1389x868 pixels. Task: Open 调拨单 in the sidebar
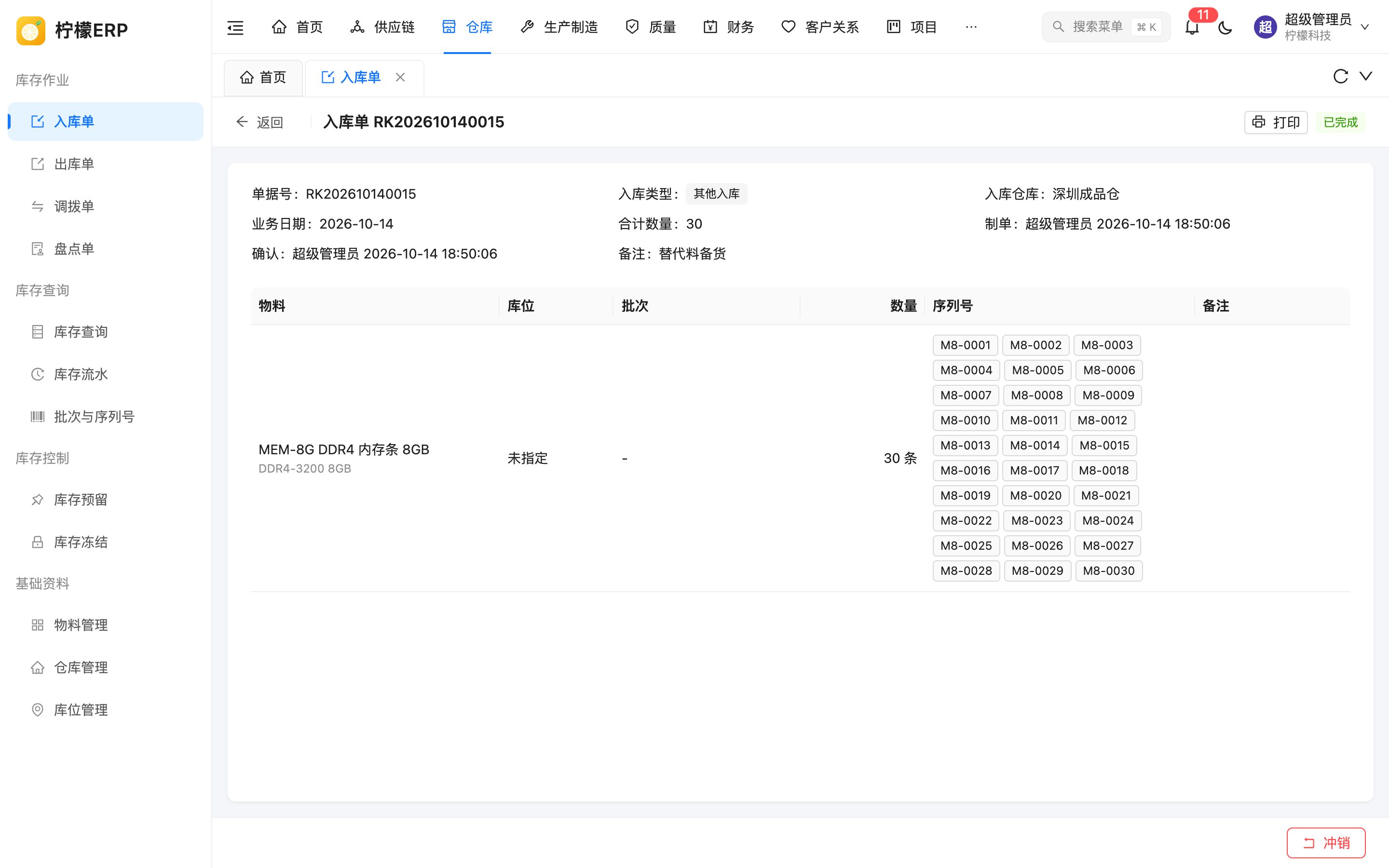pos(106,207)
